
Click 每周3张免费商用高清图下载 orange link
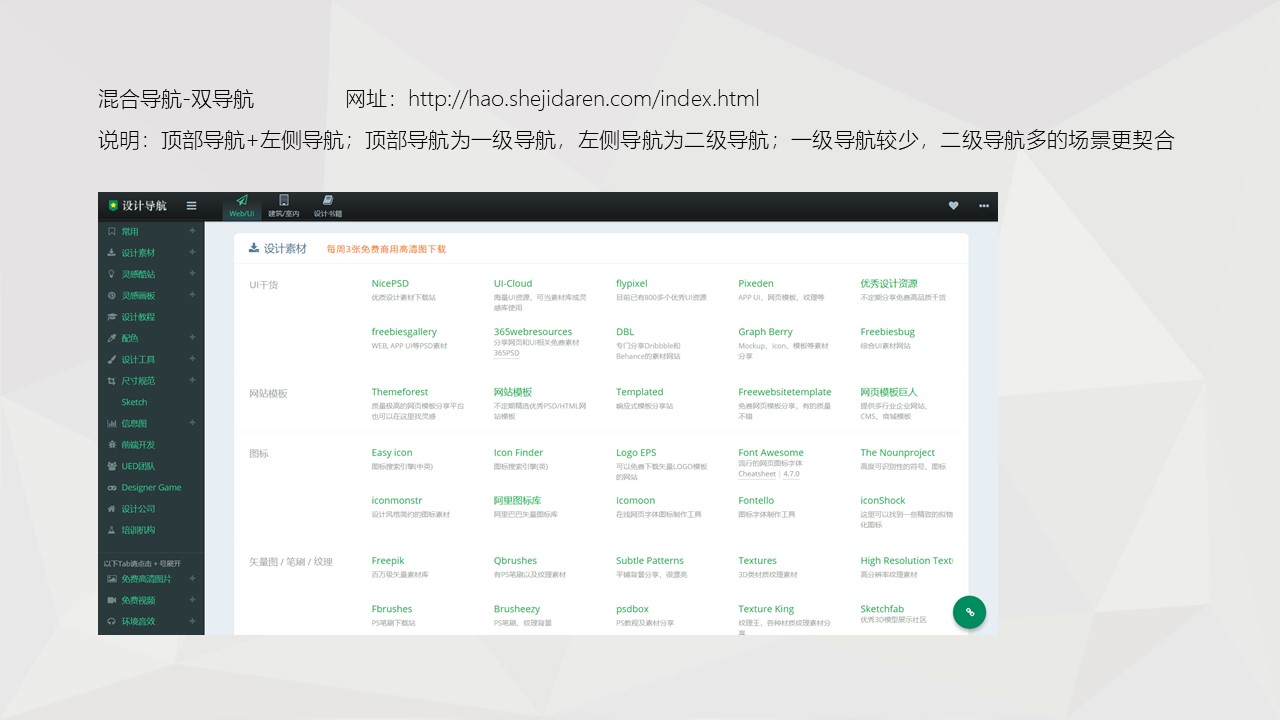tap(386, 249)
